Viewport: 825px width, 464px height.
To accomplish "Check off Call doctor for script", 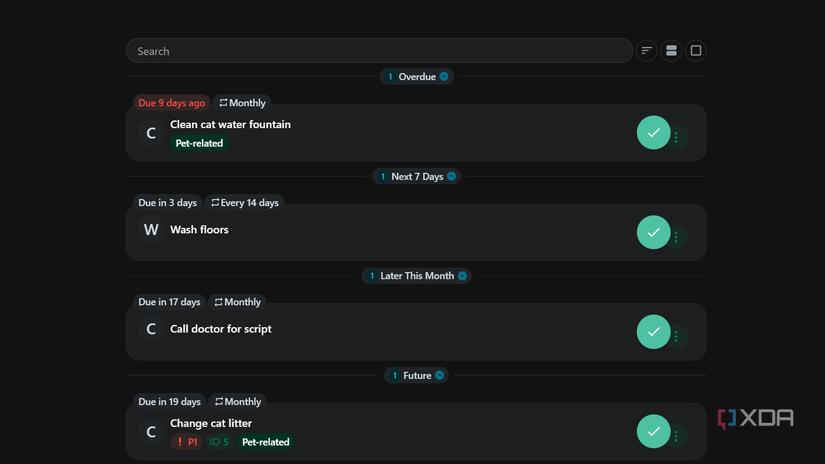I will 653,332.
